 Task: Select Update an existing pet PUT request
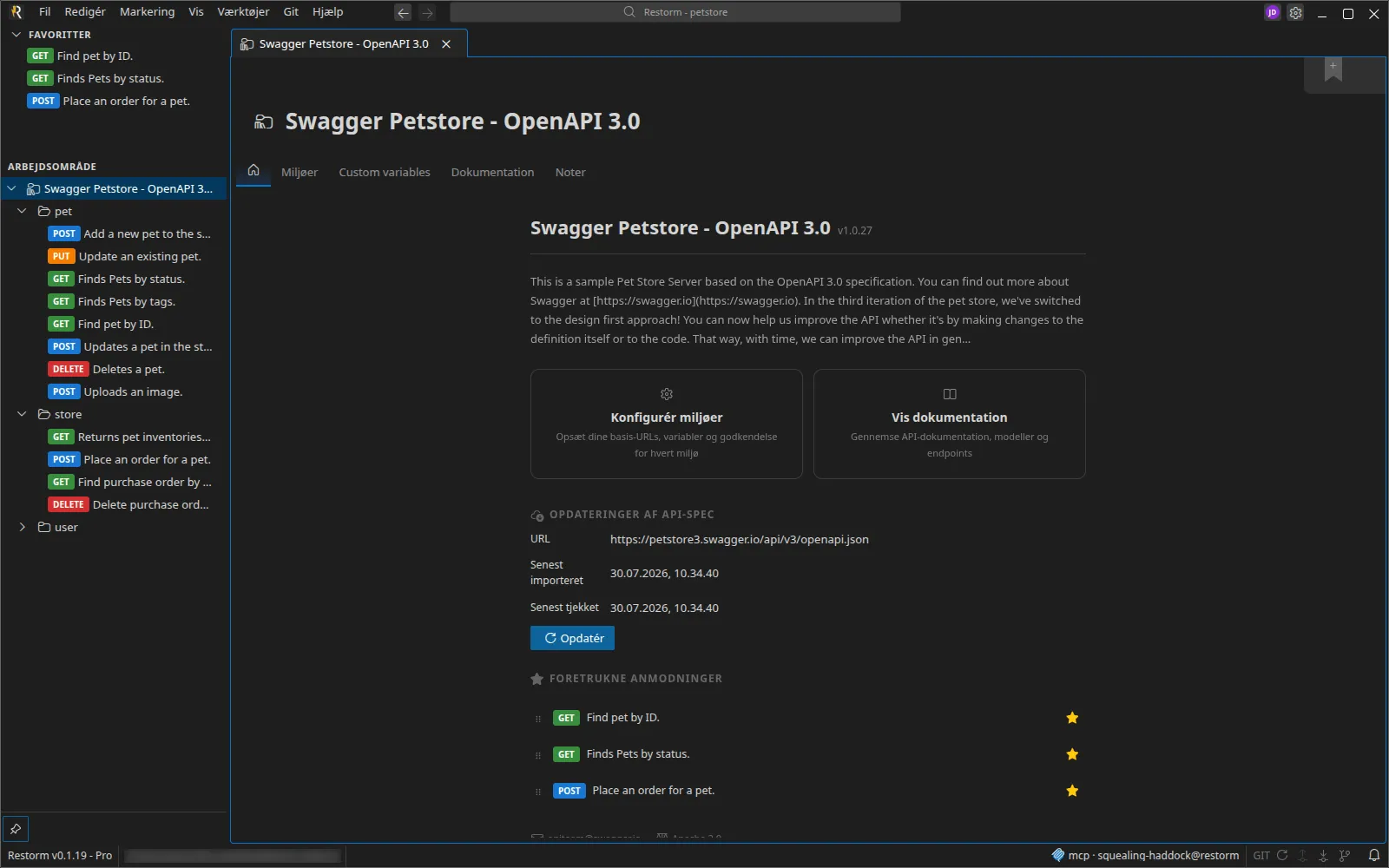pyautogui.click(x=124, y=256)
